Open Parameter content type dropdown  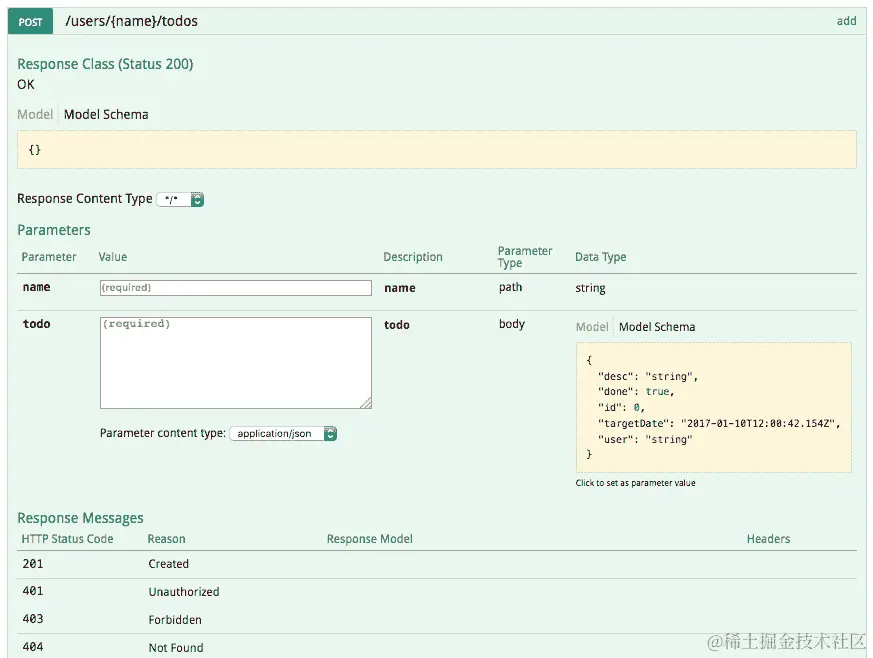point(283,434)
